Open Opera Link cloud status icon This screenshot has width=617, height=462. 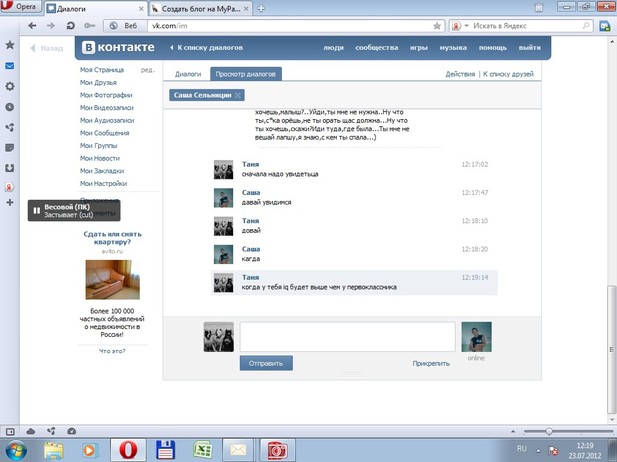tap(31, 432)
